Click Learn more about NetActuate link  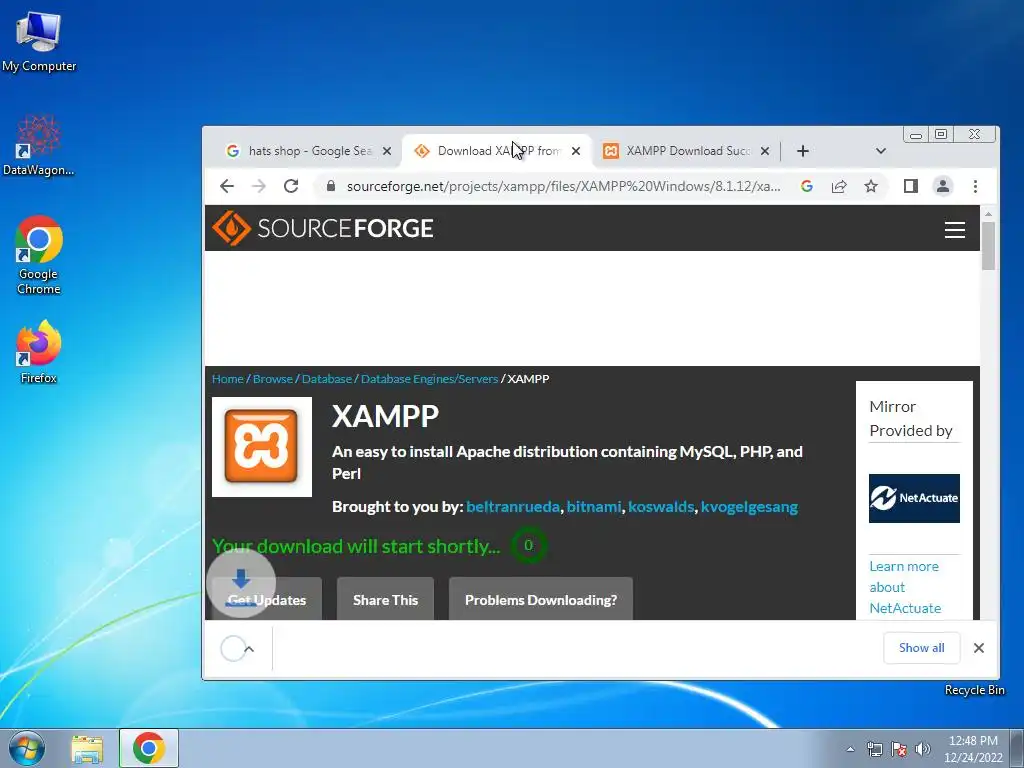pos(905,587)
